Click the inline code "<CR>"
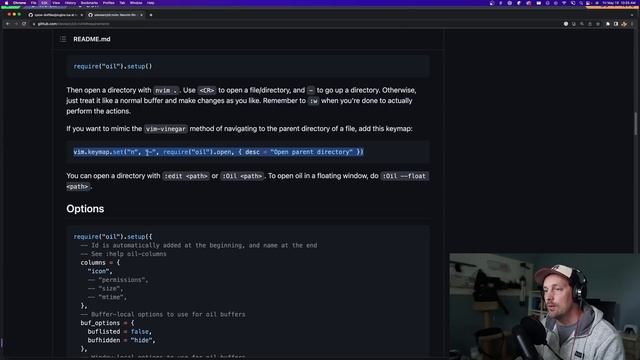Image resolution: width=640 pixels, height=360 pixels. [207, 90]
